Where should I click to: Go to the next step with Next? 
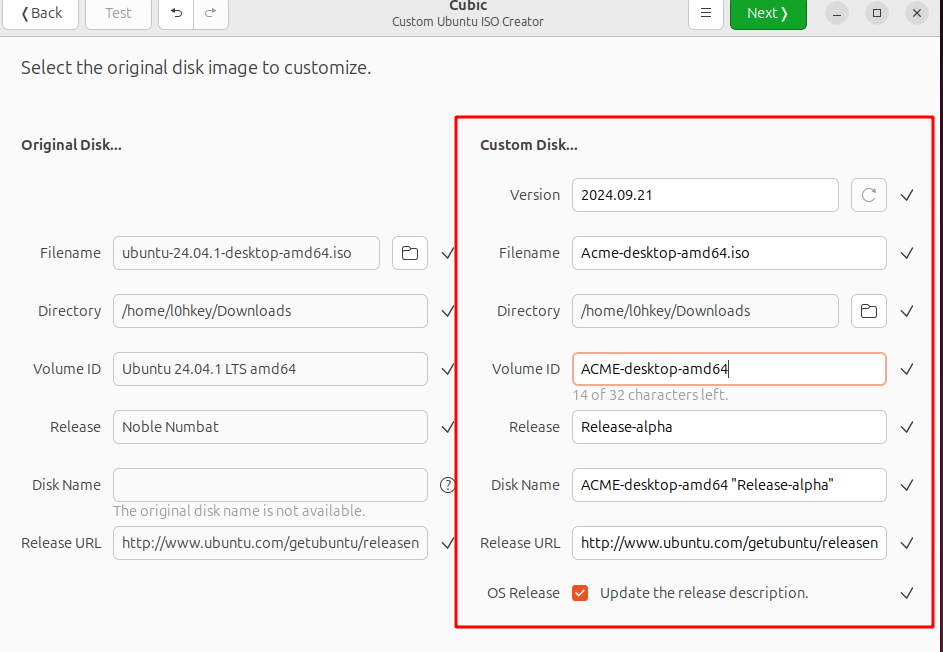(x=768, y=13)
